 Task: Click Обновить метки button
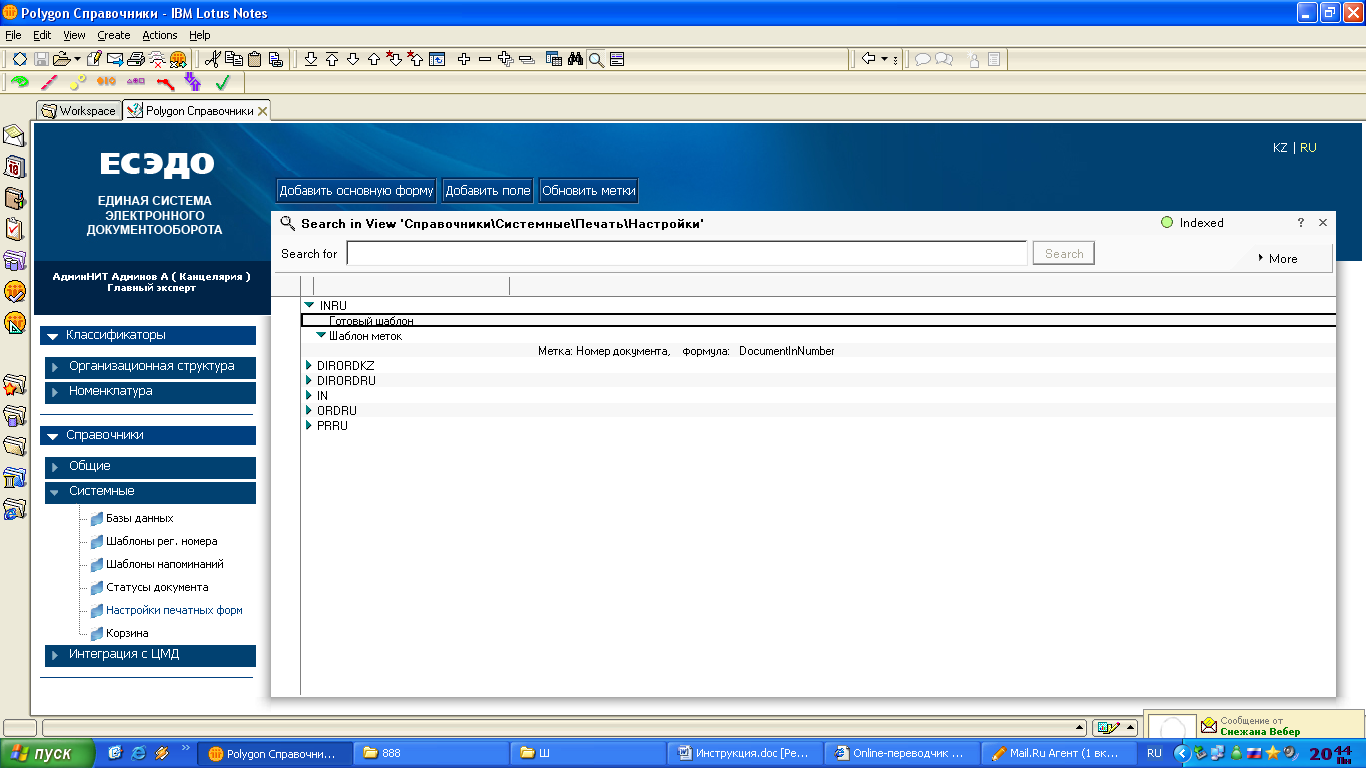[588, 191]
